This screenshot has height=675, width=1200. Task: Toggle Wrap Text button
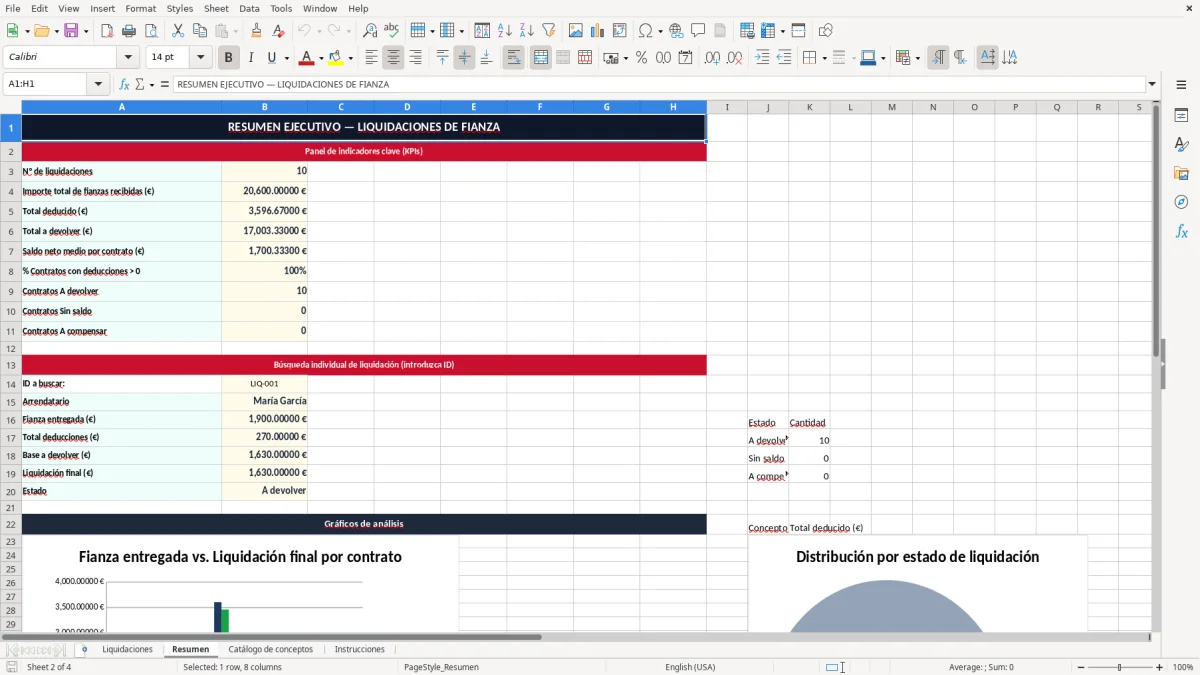pos(513,58)
